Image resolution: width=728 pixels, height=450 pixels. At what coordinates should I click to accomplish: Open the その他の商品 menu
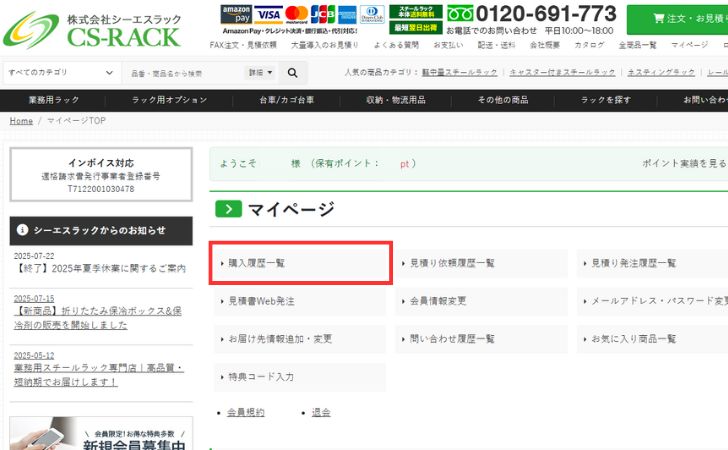pos(503,100)
